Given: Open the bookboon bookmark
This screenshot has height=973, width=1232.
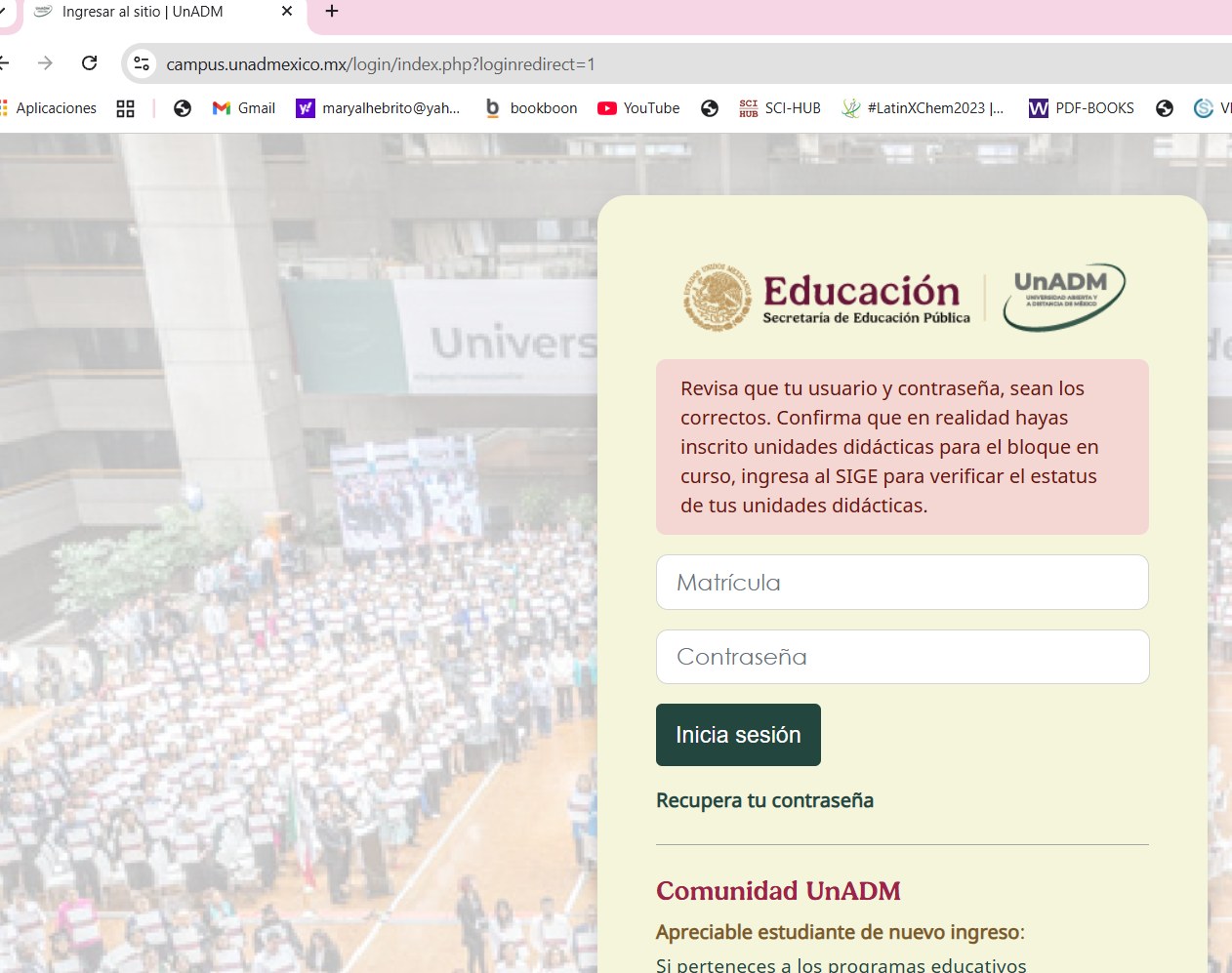Looking at the screenshot, I should tap(531, 108).
